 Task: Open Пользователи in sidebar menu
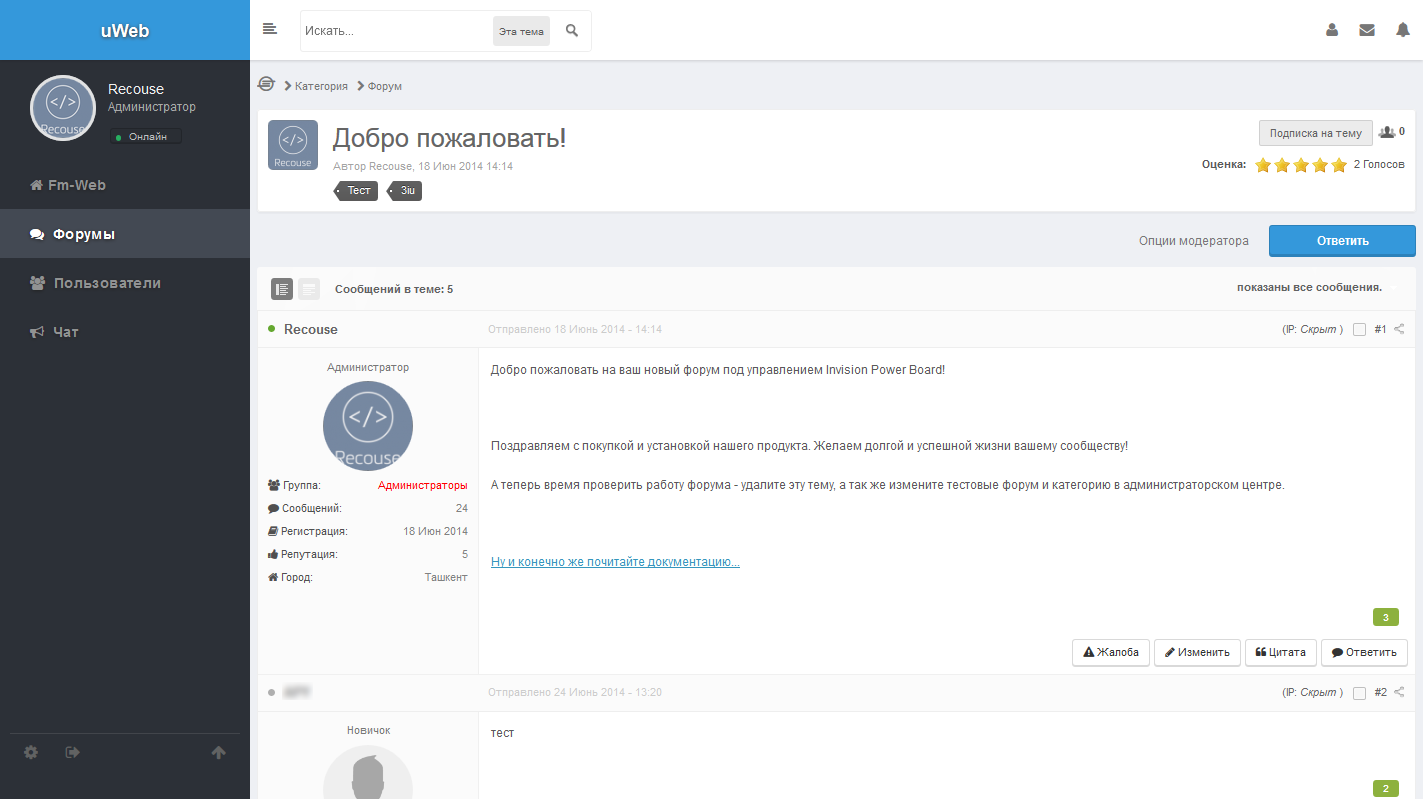click(125, 283)
